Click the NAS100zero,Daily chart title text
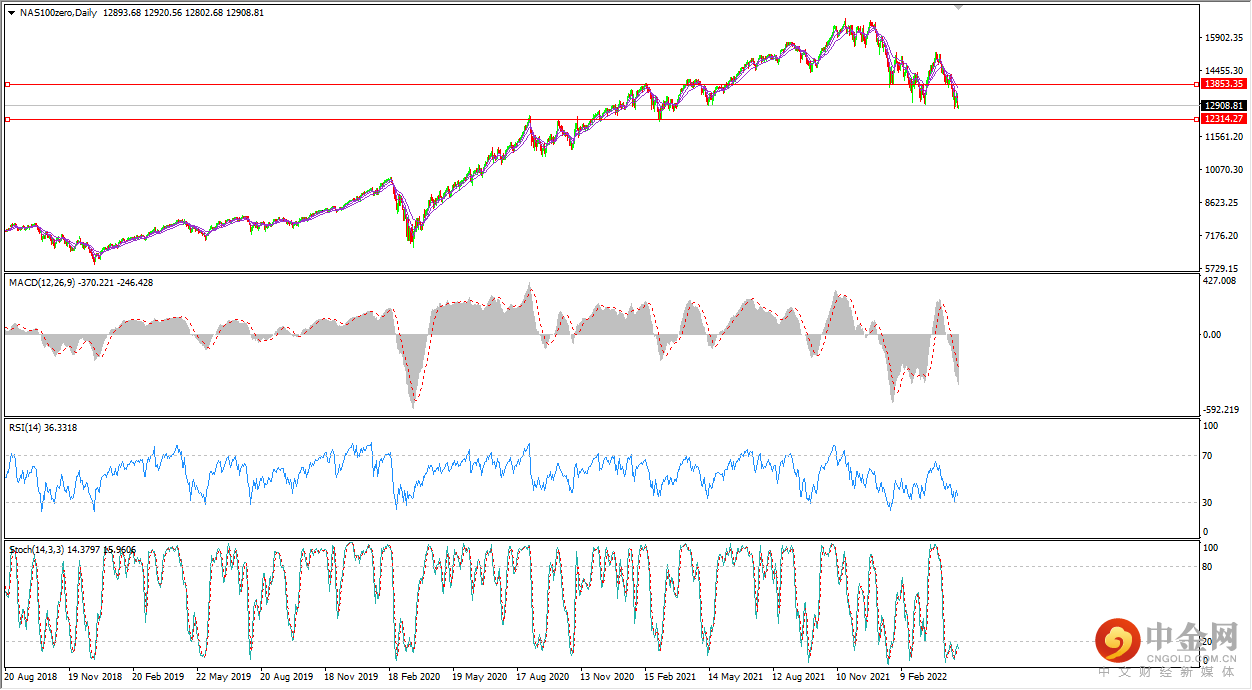Screen dimensions: 1252x690 tap(58, 14)
